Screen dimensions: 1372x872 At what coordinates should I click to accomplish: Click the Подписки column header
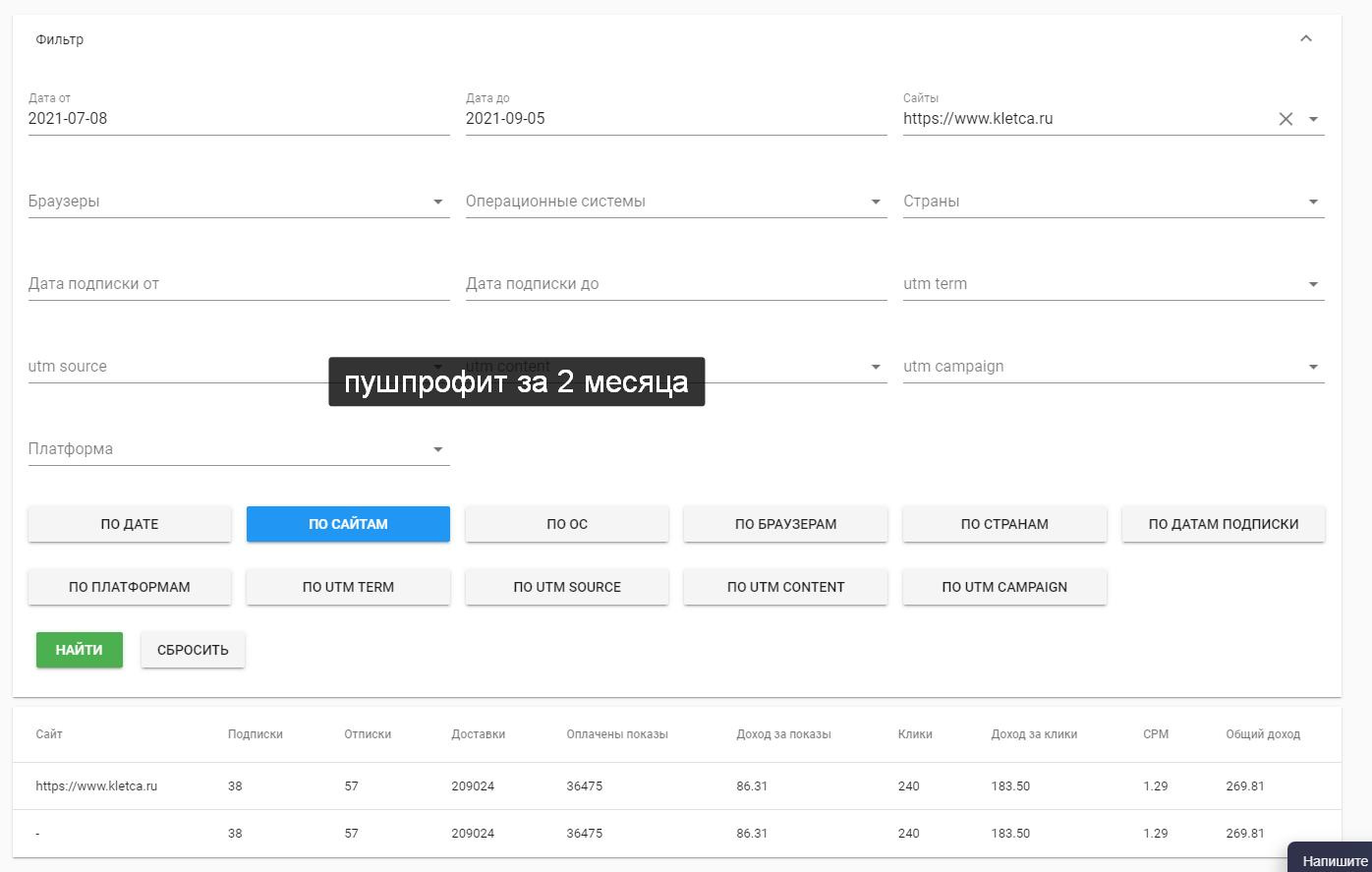[x=256, y=734]
